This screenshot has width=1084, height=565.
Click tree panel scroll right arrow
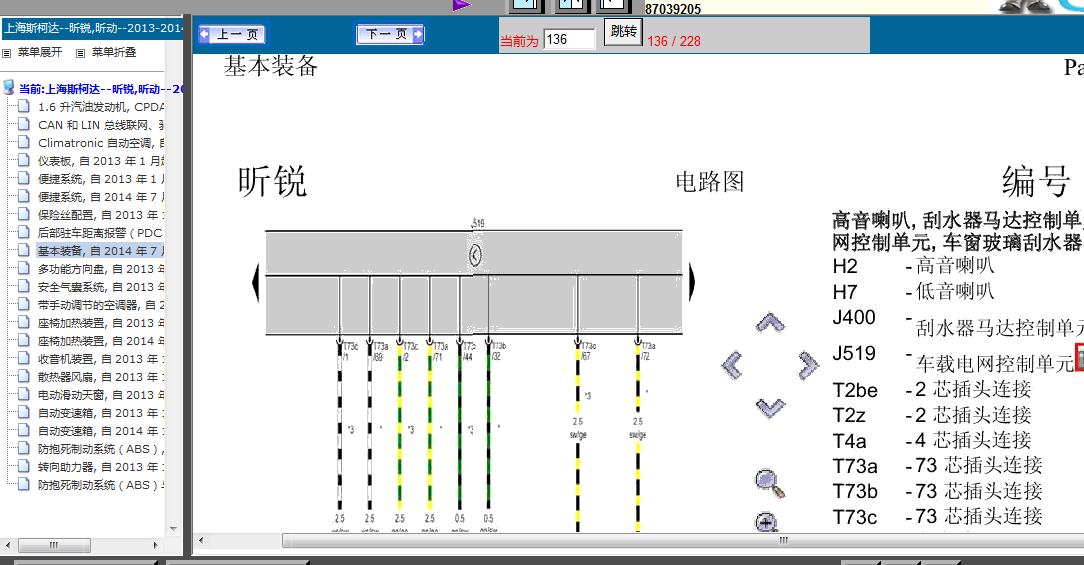(x=156, y=546)
